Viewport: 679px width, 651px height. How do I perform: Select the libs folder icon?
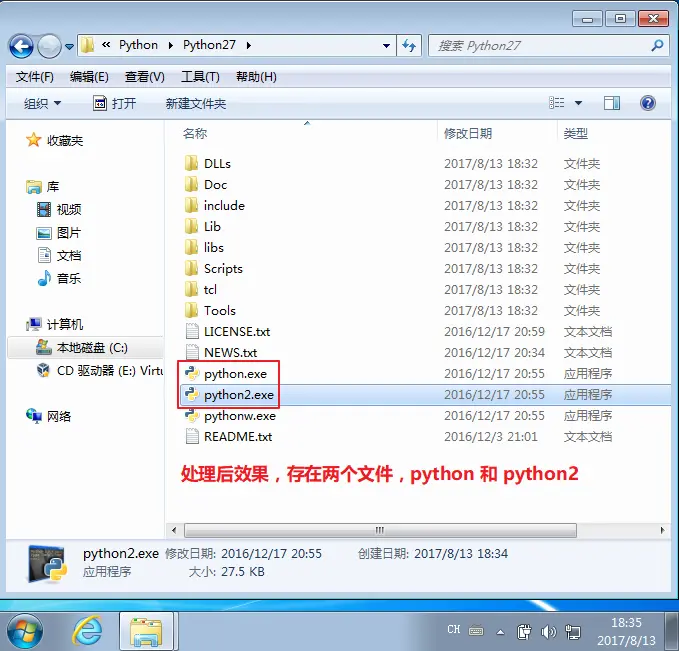(x=191, y=247)
